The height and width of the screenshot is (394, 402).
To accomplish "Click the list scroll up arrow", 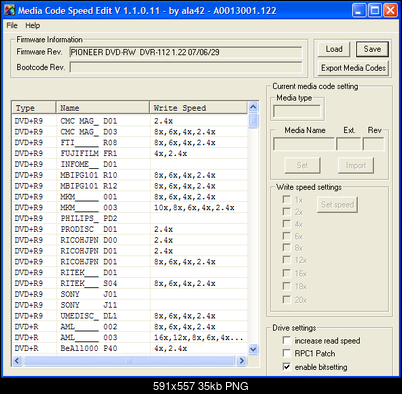I will click(253, 107).
